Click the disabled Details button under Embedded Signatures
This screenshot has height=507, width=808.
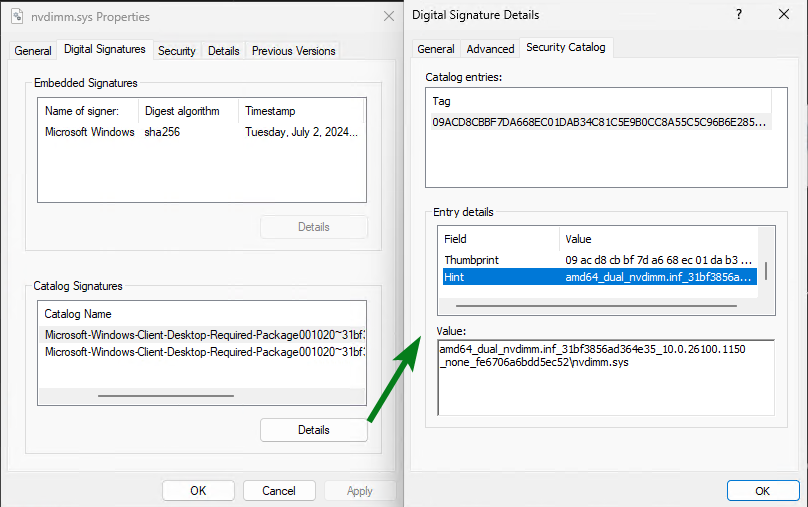coord(314,227)
